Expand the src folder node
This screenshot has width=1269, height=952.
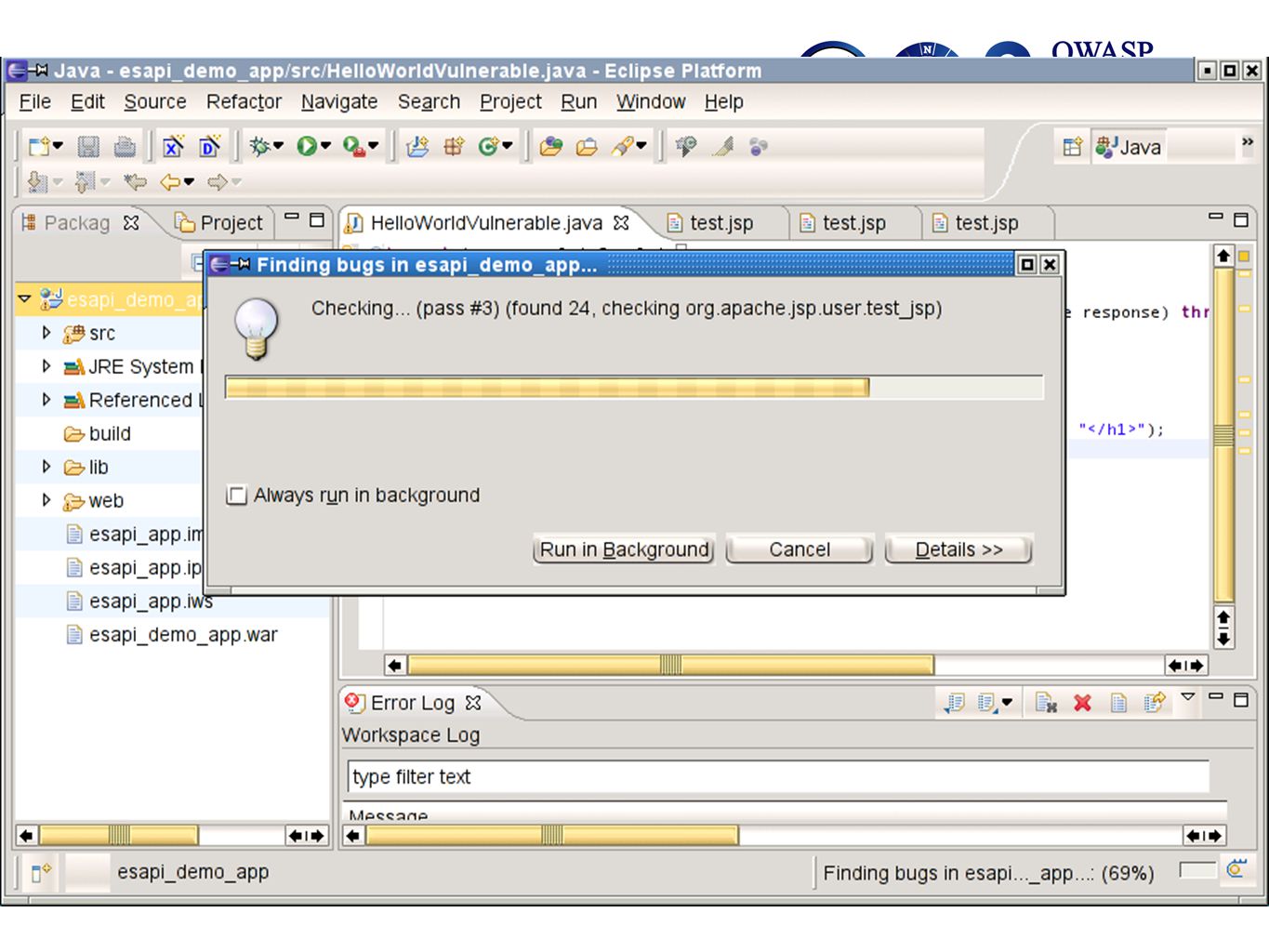point(46,332)
